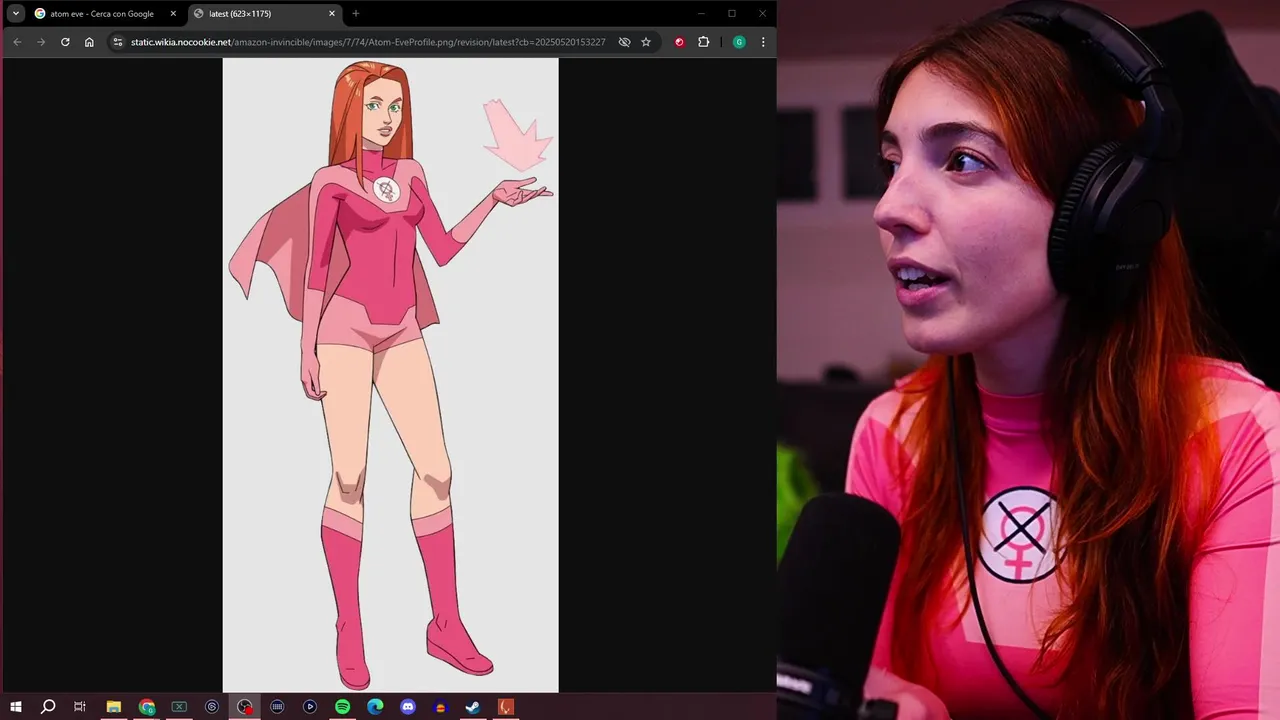The height and width of the screenshot is (720, 1280).
Task: Switch to the 'atom eve - Cerca con Google' tab
Action: [x=104, y=14]
